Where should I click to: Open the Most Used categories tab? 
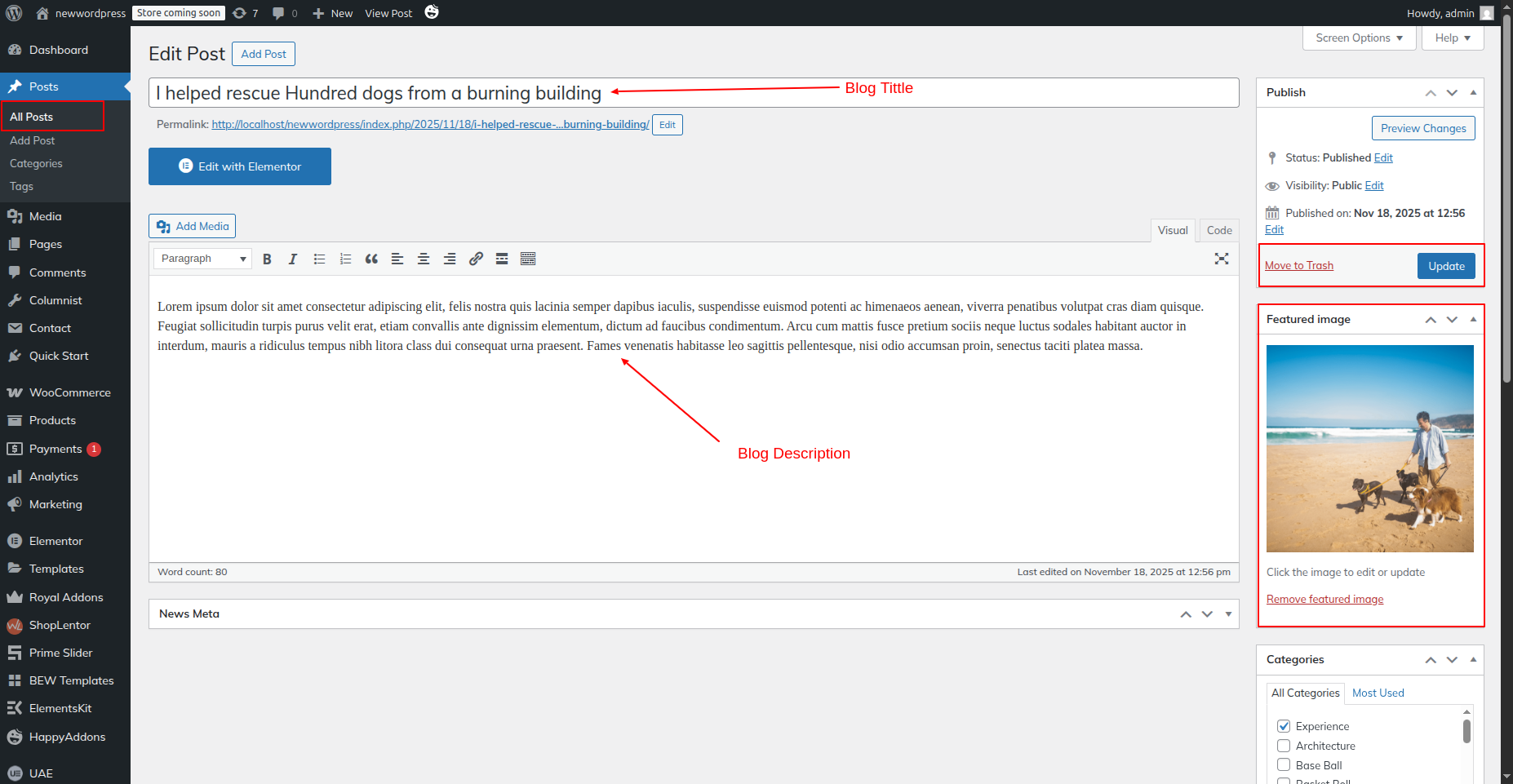click(x=1378, y=693)
